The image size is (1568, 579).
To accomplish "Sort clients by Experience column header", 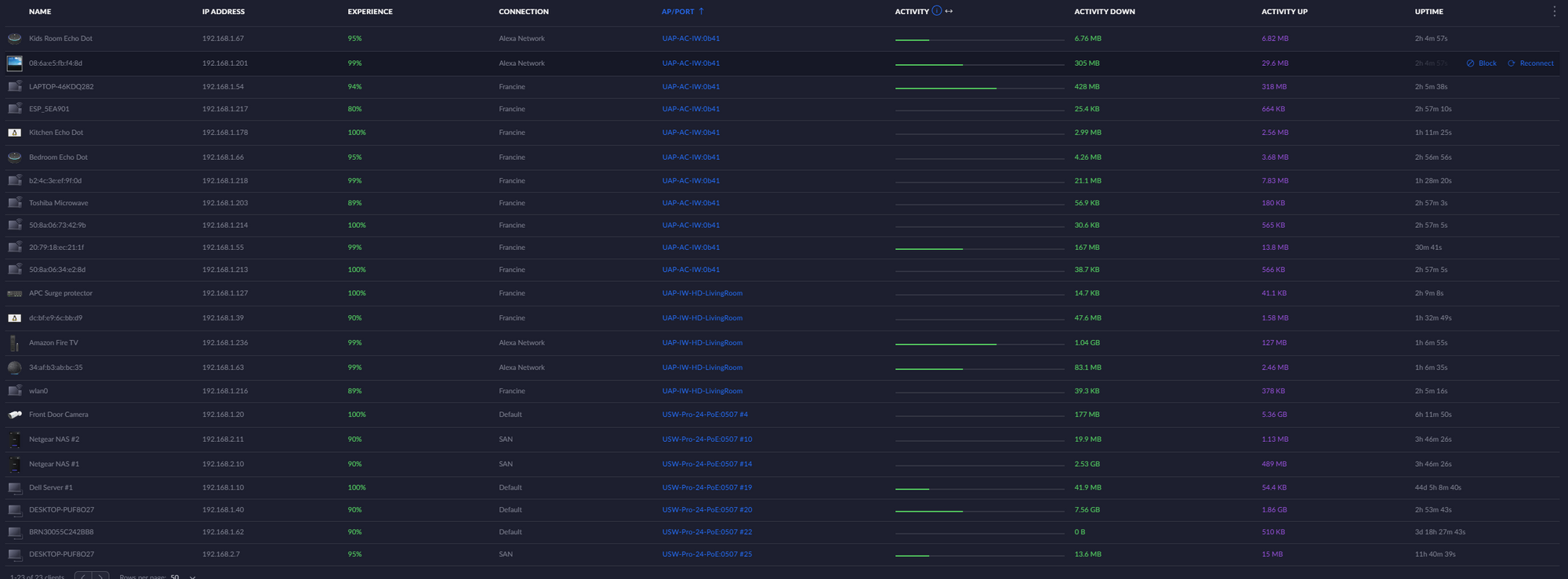I will point(370,12).
